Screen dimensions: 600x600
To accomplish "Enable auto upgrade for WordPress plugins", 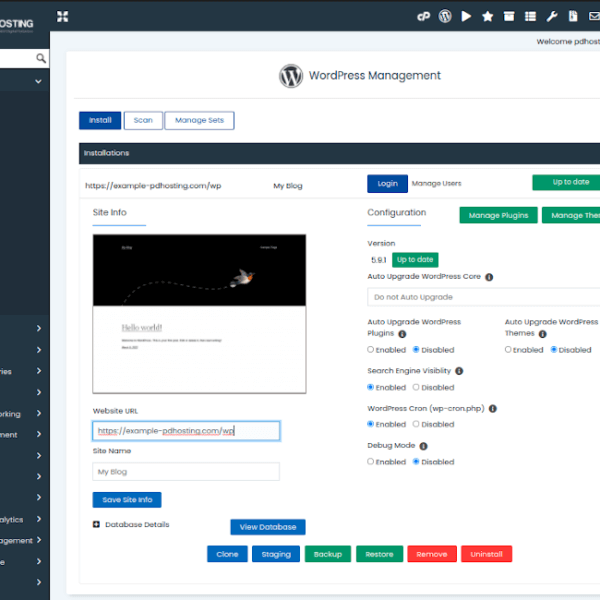I will tap(370, 349).
